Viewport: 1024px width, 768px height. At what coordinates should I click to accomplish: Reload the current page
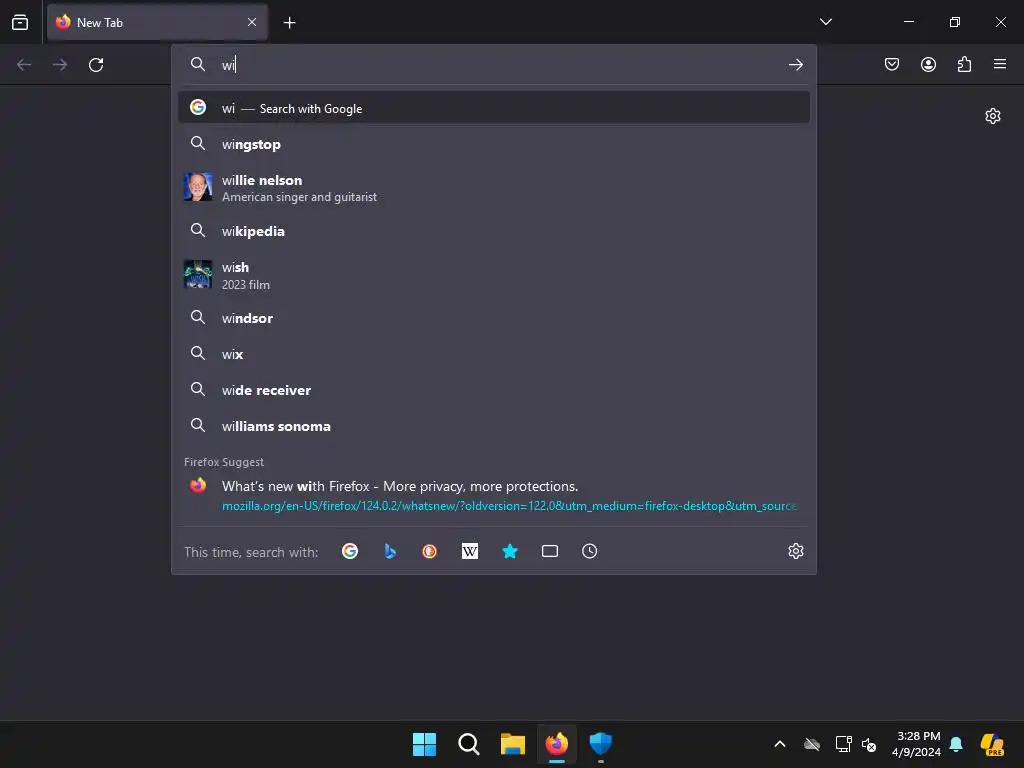96,65
